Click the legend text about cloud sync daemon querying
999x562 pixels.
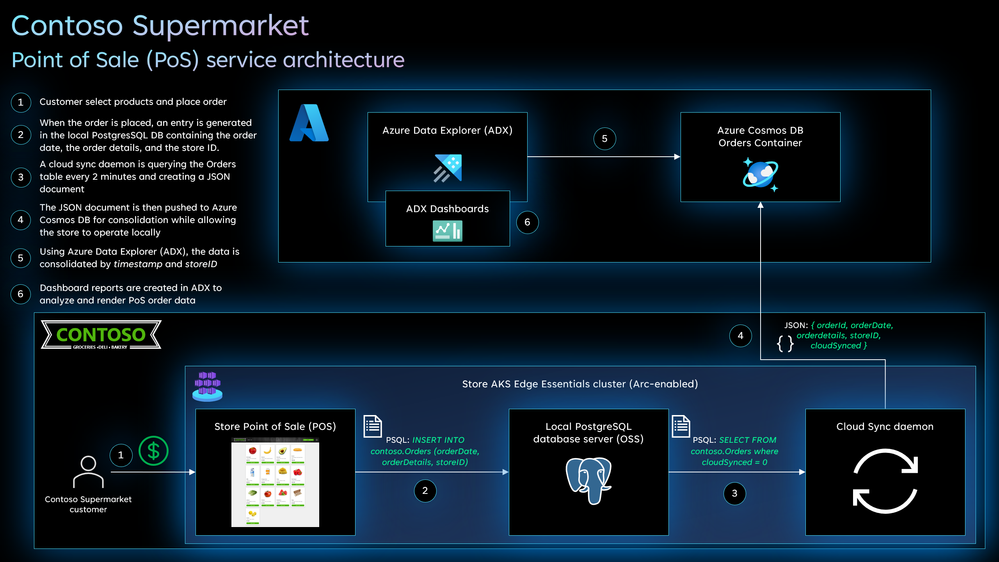[x=138, y=177]
